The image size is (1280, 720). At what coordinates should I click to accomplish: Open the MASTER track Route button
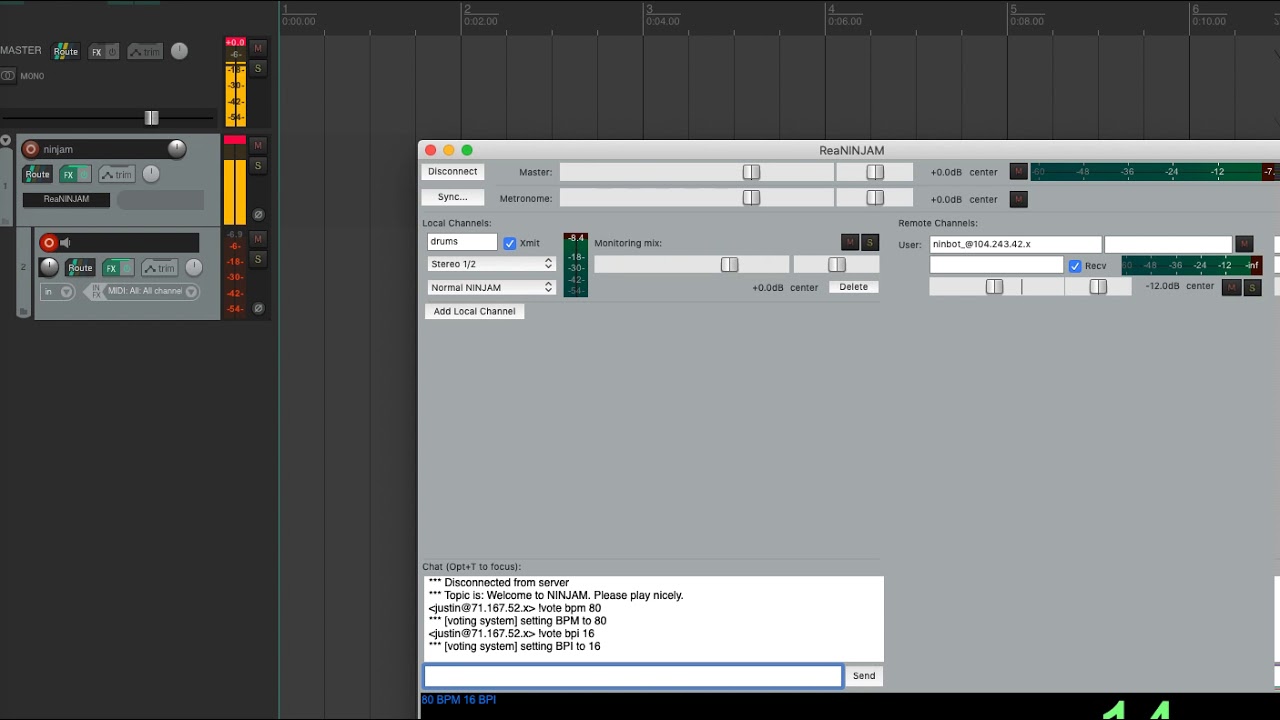[x=66, y=51]
